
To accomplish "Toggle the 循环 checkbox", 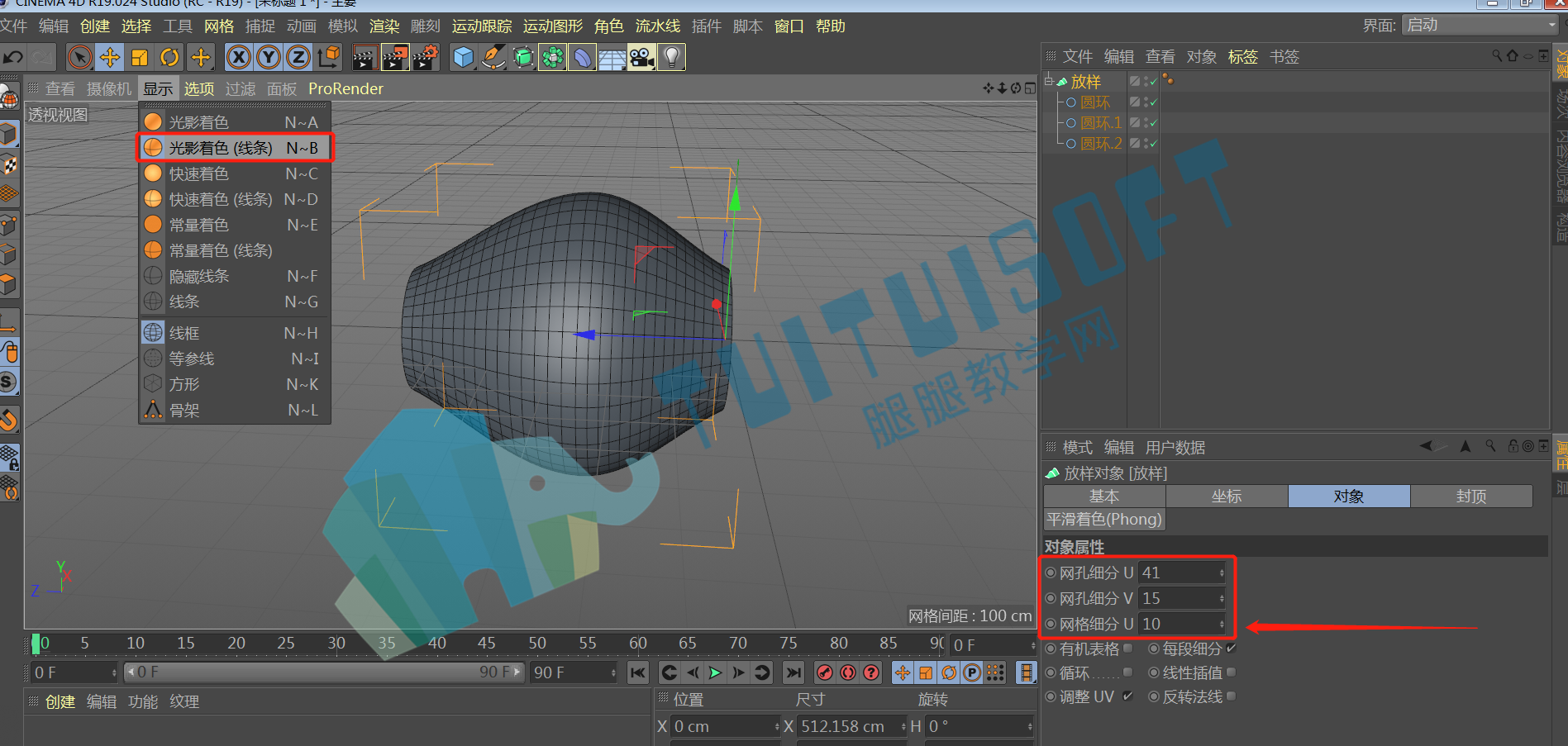I will coord(1128,672).
